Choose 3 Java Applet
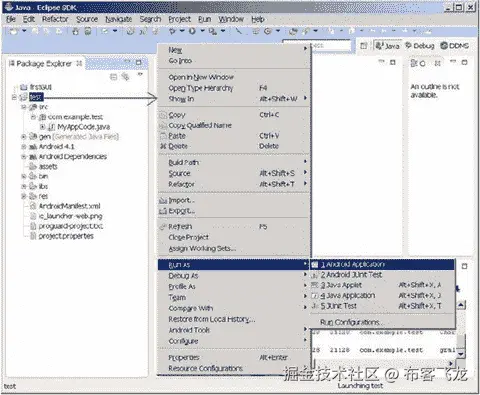The width and height of the screenshot is (480, 395). coord(382,285)
